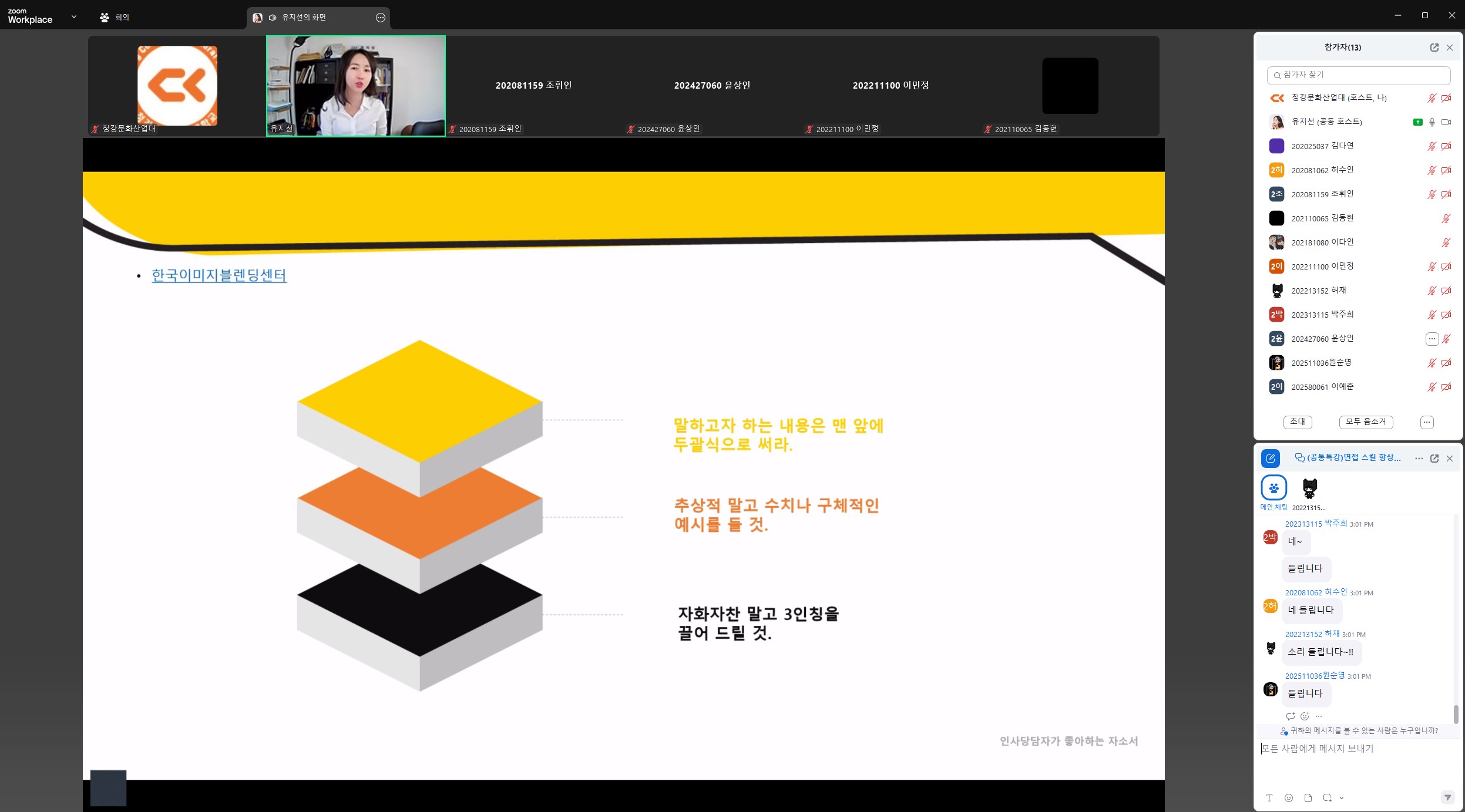The height and width of the screenshot is (812, 1465).
Task: Click the send message arrow icon
Action: coord(1447,797)
